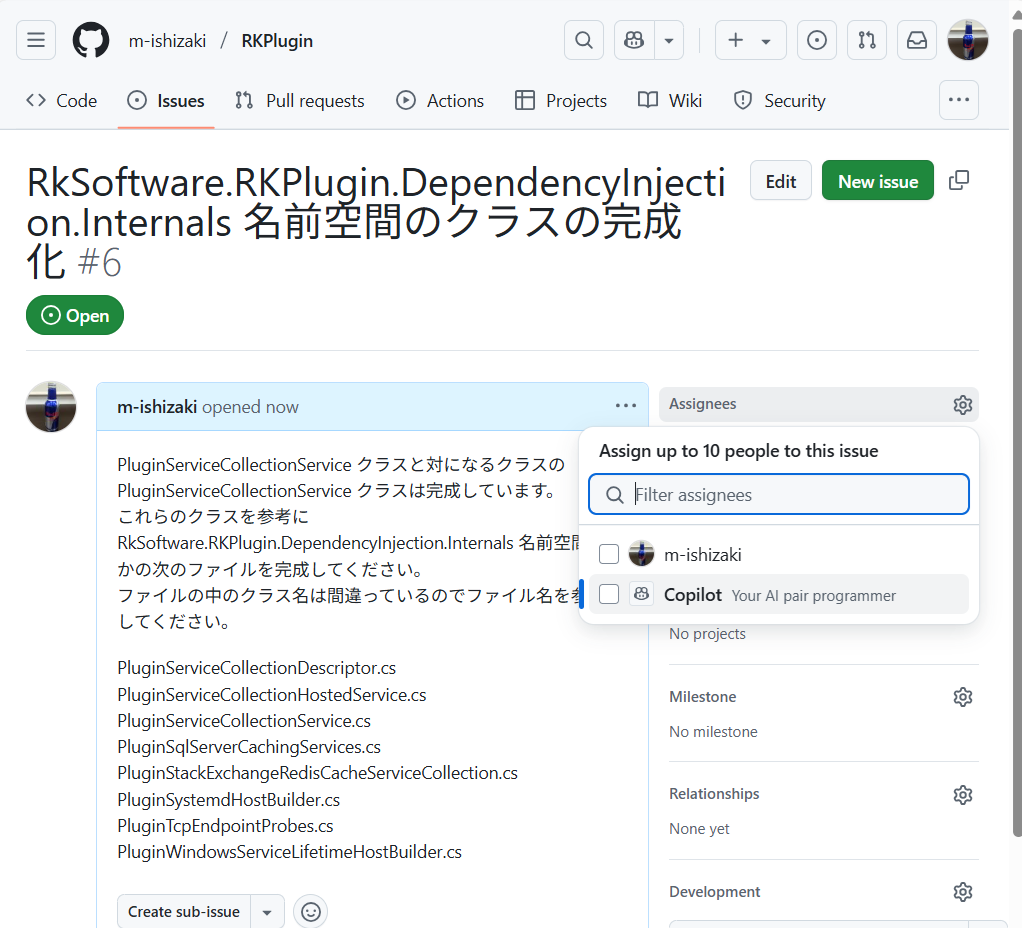Click the Edit issue title button
The image size is (1022, 928).
coord(781,181)
